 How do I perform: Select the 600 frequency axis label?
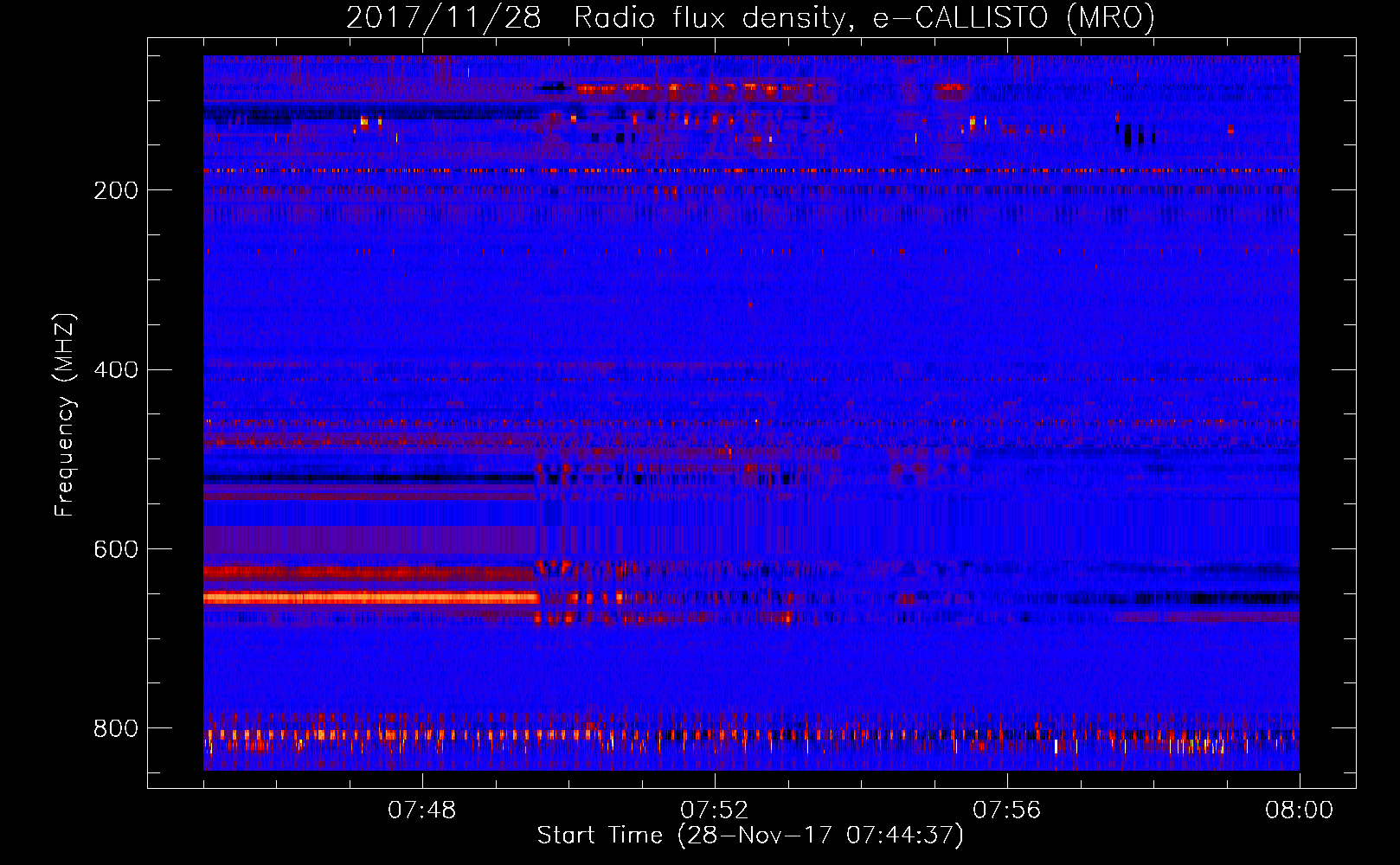click(116, 549)
